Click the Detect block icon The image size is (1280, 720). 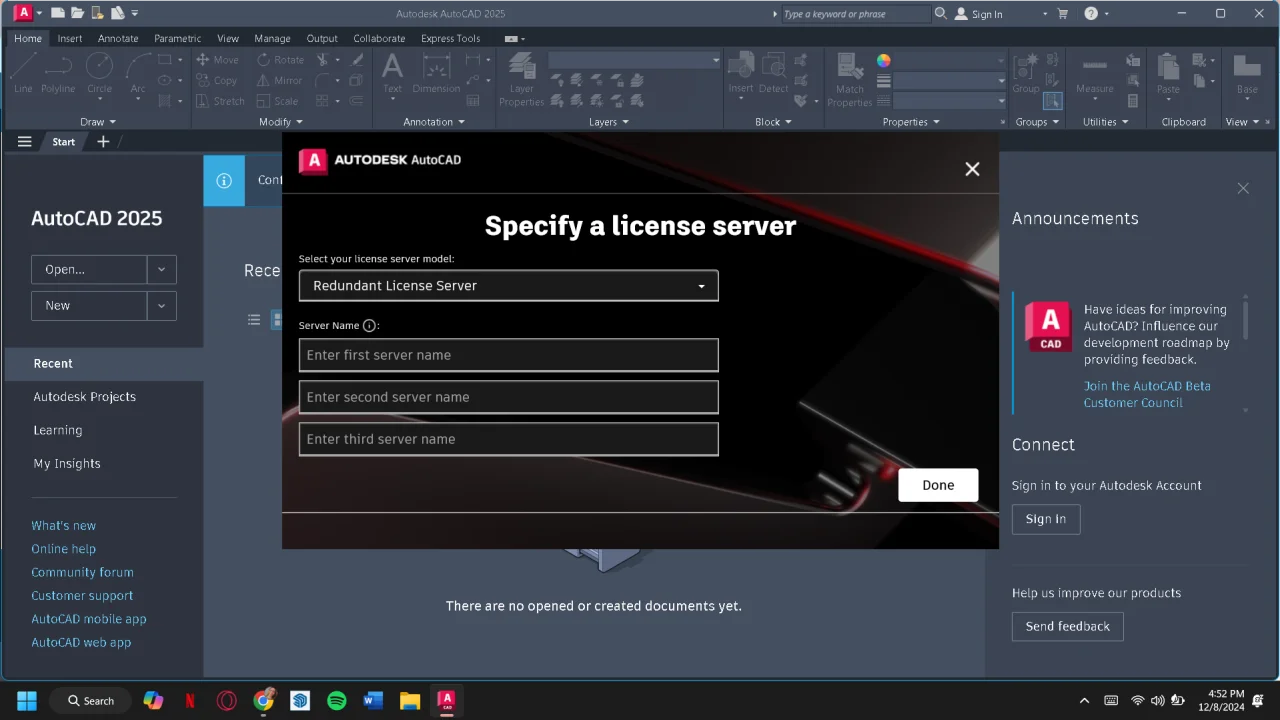(x=774, y=74)
